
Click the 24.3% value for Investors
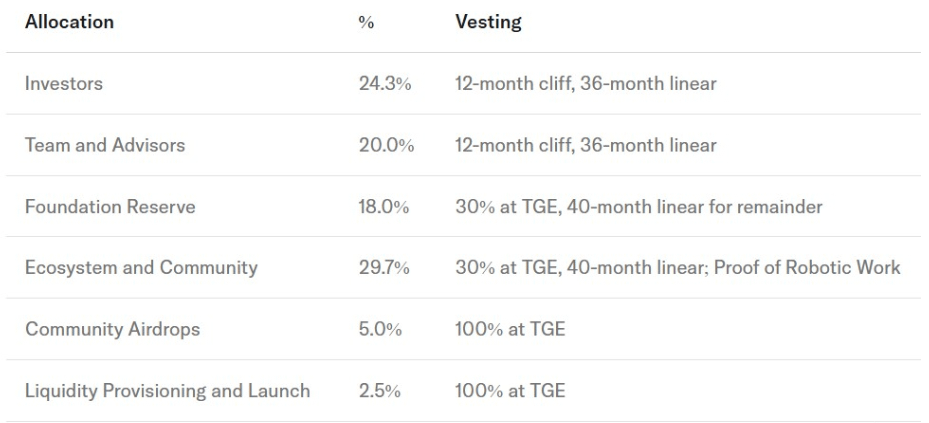(x=385, y=84)
